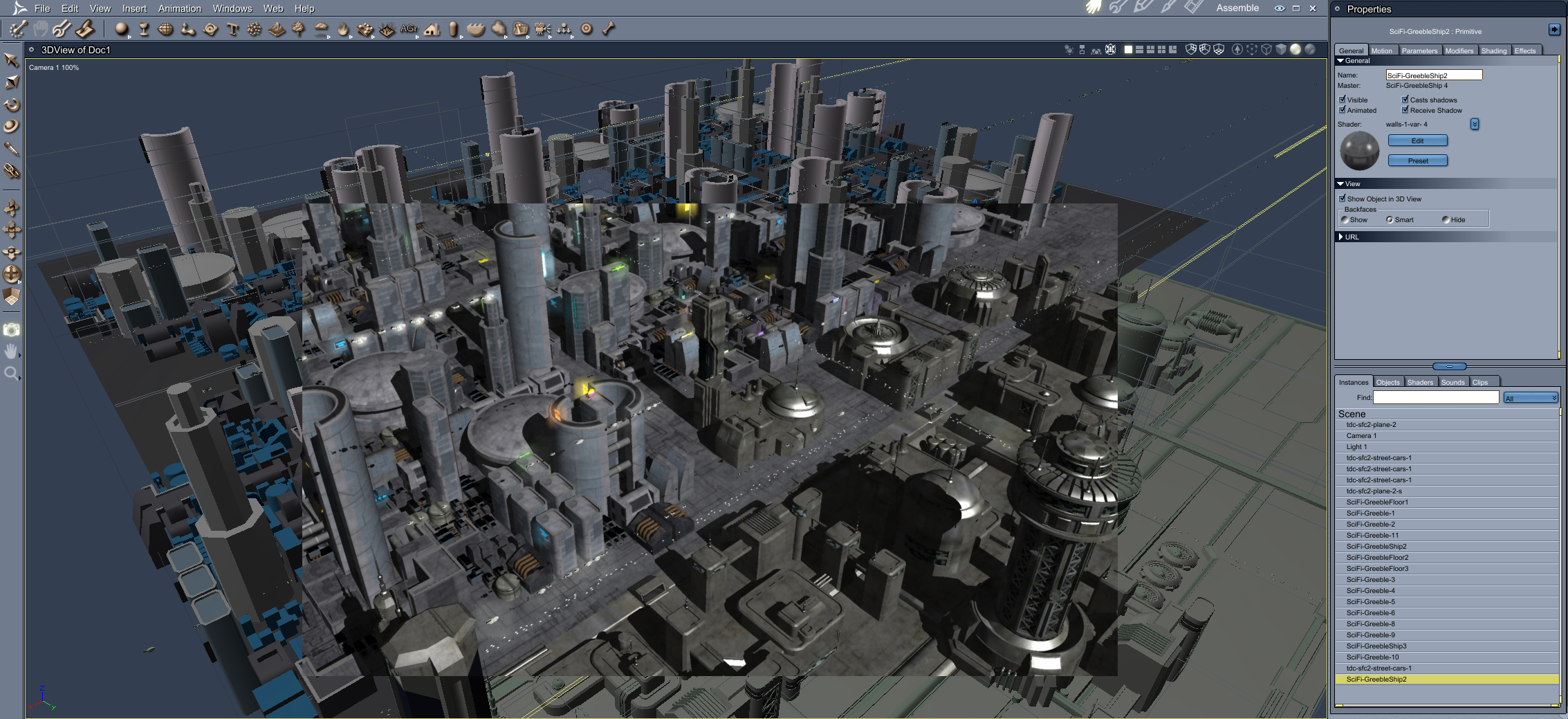Select the camera tool in left toolbar
This screenshot has height=719, width=1568.
[x=11, y=330]
